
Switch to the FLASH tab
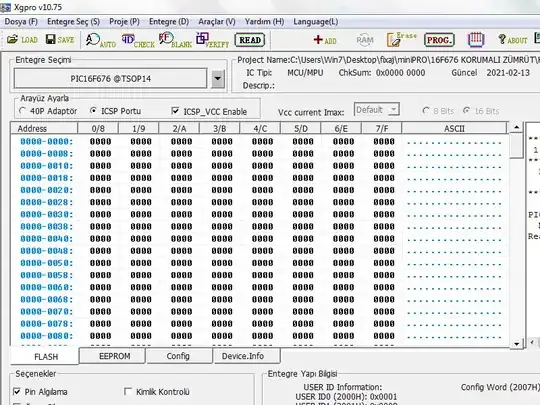46,356
